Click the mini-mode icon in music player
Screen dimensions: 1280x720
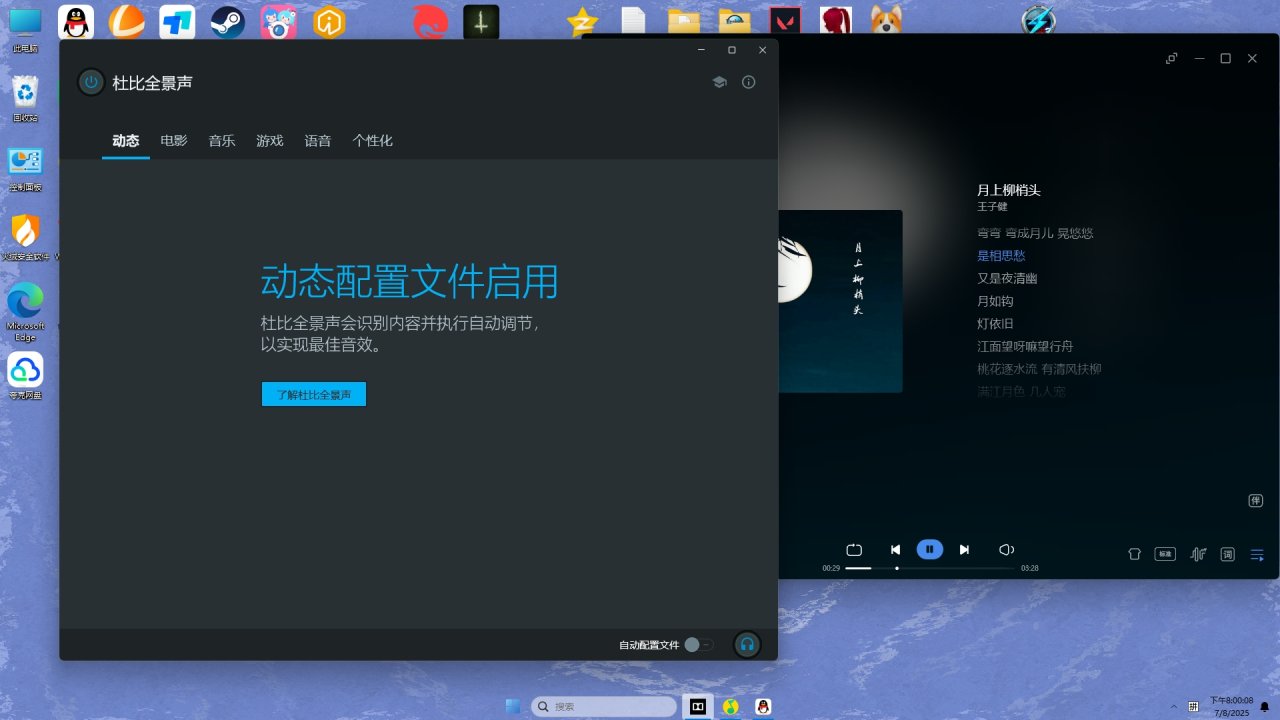[1171, 59]
